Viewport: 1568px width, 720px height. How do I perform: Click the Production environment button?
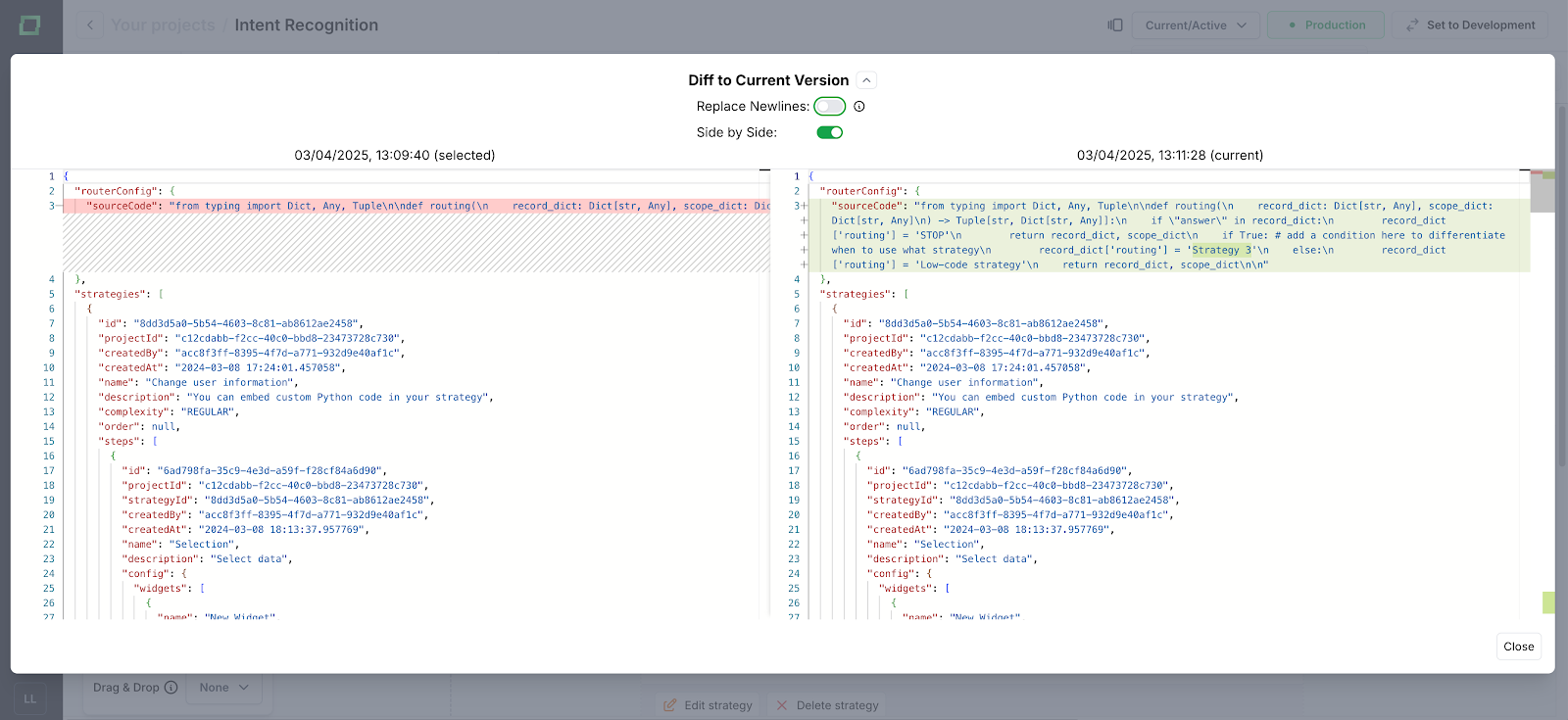click(x=1326, y=25)
